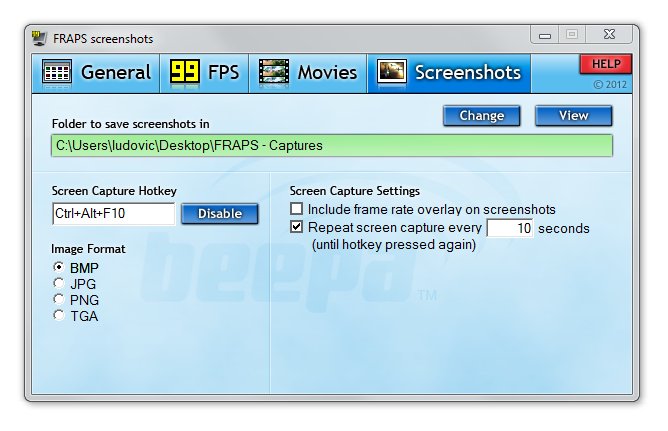Enable frame rate overlay on screenshots checkbox
This screenshot has height=431, width=668.
click(x=297, y=209)
